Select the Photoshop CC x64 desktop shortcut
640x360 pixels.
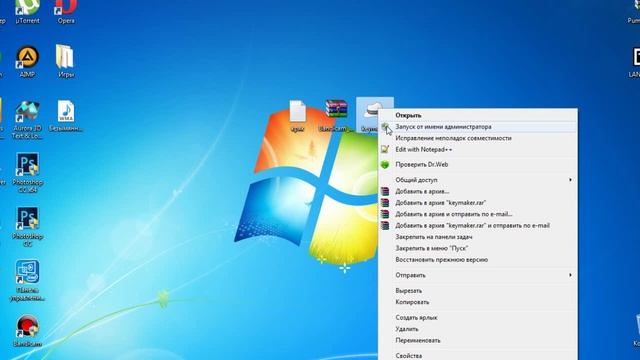(27, 173)
